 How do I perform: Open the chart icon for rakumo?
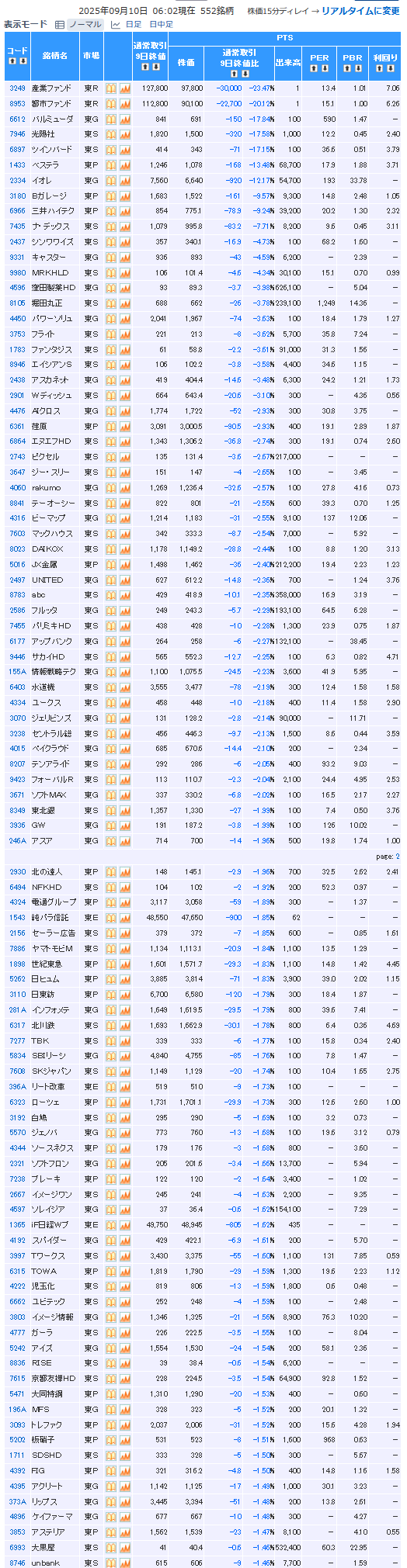pos(125,487)
